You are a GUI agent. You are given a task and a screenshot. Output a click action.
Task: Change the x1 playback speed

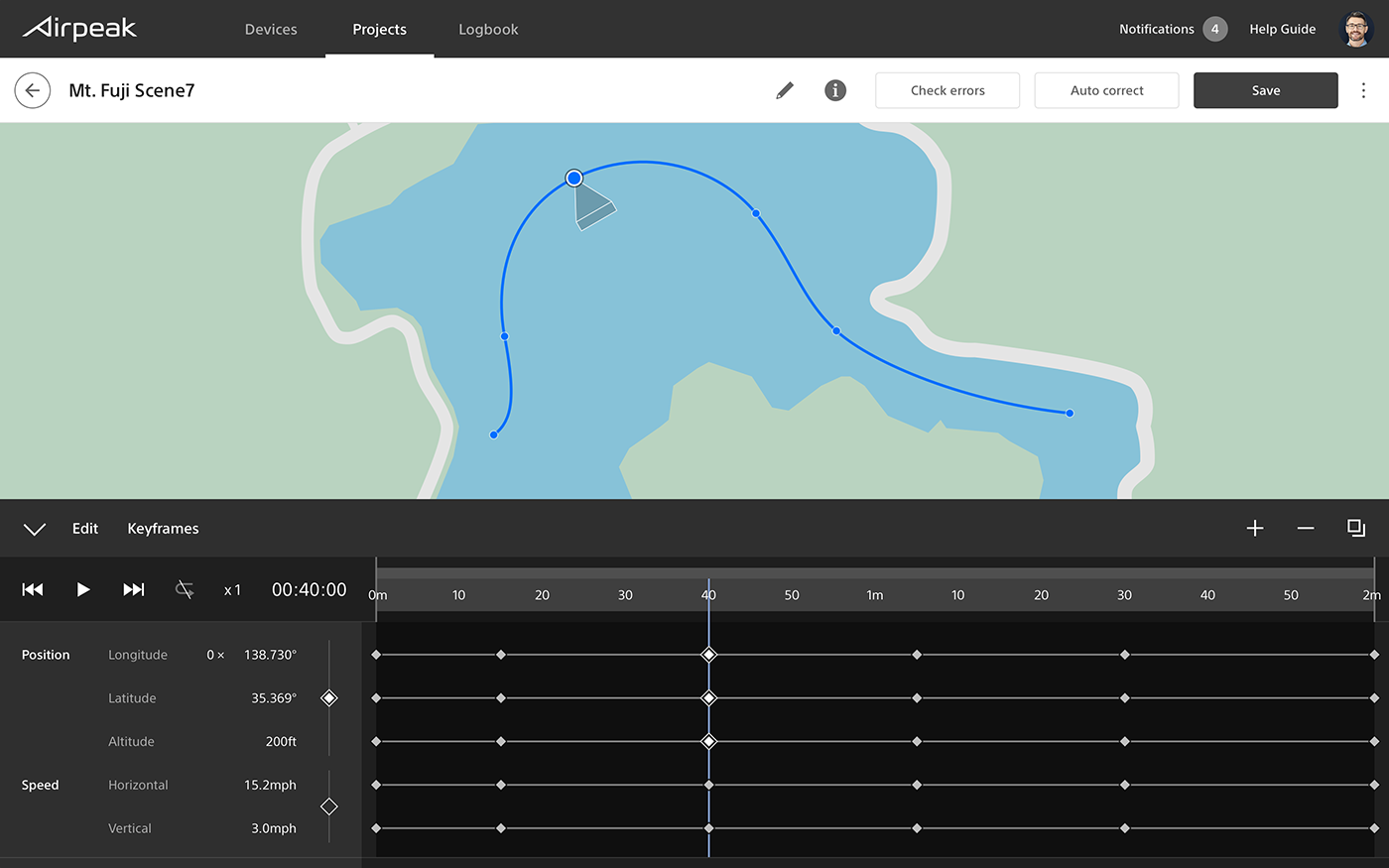pos(232,590)
